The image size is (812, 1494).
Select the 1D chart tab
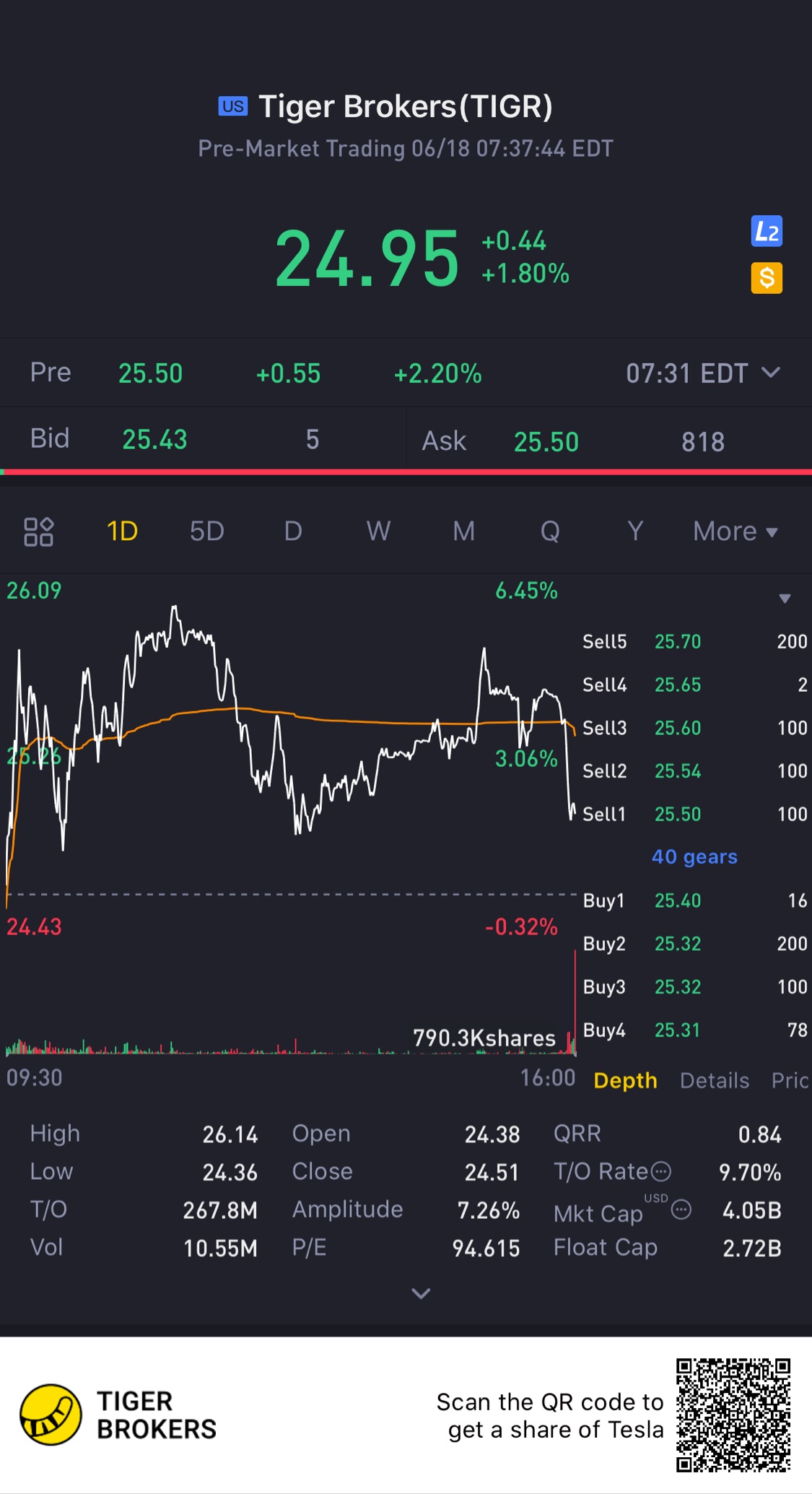coord(122,531)
